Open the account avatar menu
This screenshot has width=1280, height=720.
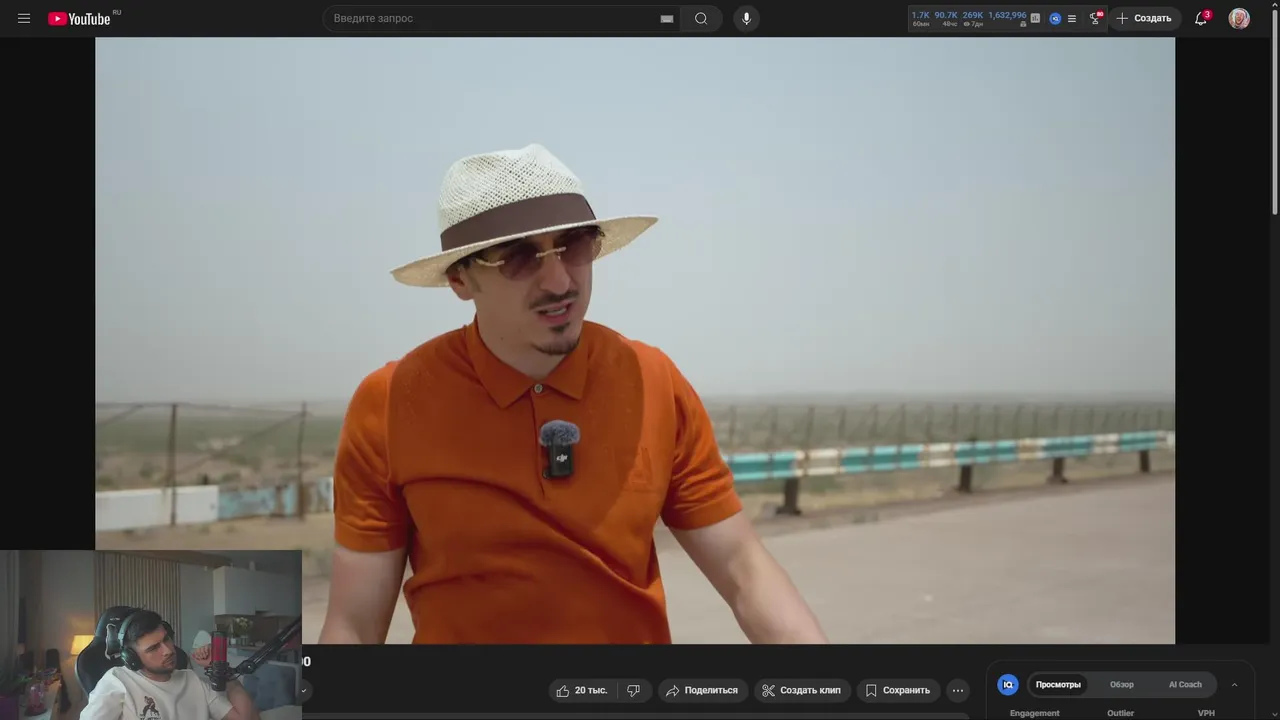point(1239,18)
